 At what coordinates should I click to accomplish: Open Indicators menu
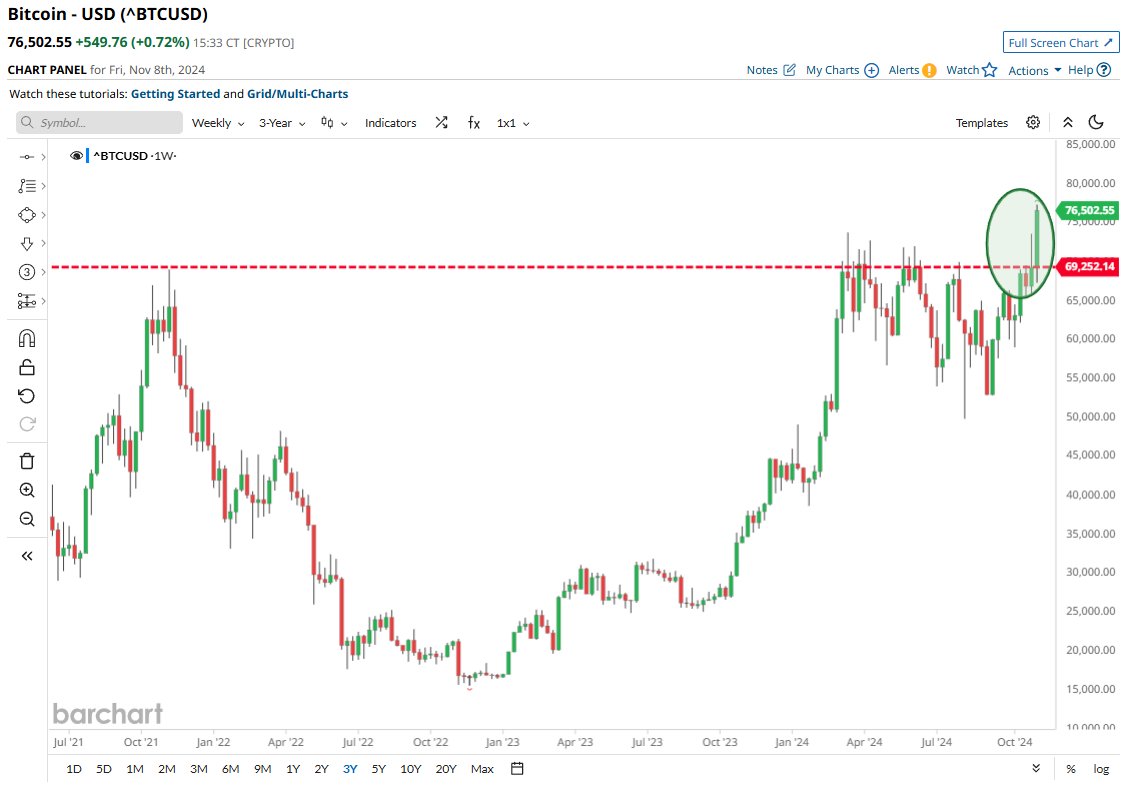pos(390,123)
